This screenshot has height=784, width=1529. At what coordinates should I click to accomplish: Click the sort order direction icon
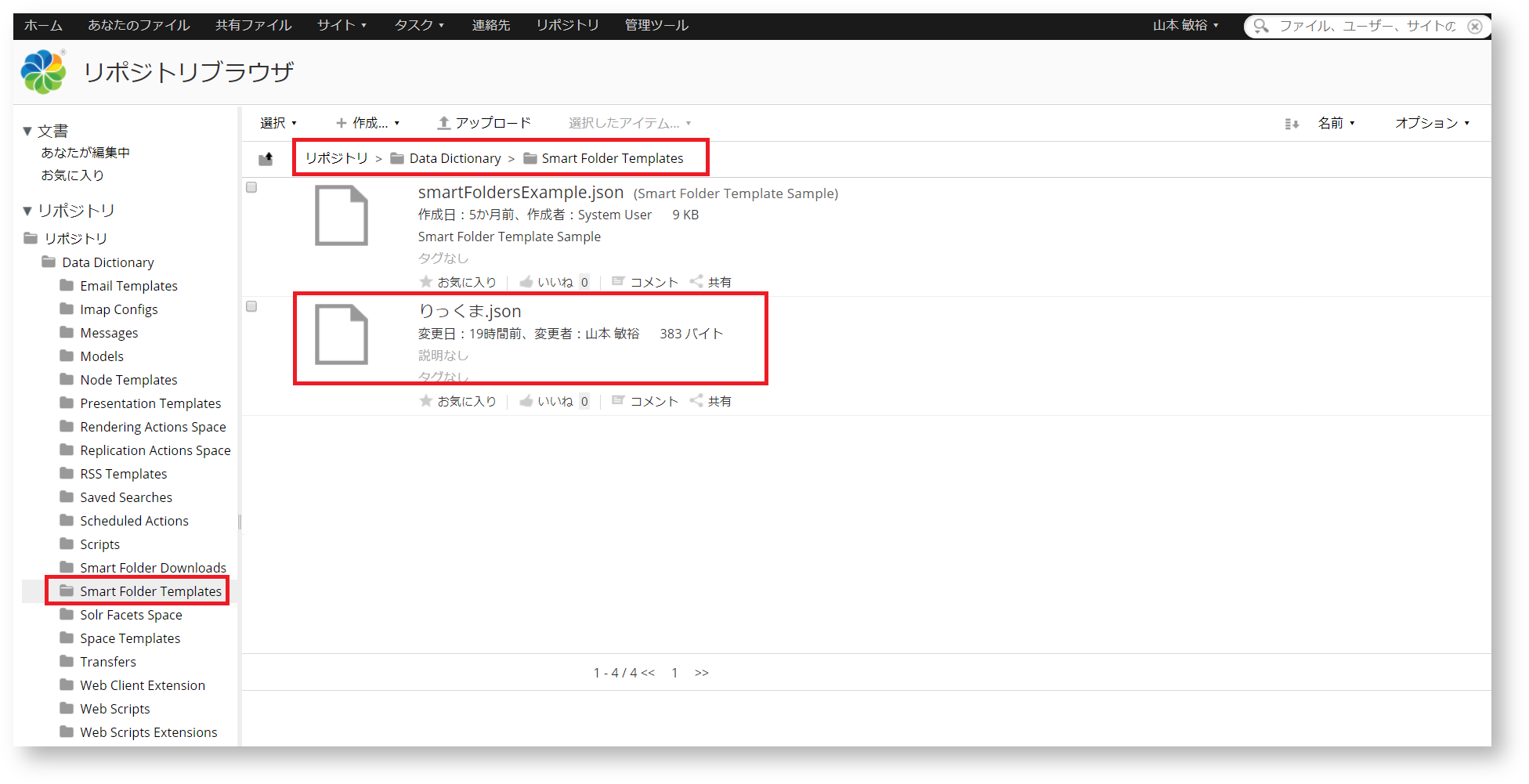(x=1292, y=124)
